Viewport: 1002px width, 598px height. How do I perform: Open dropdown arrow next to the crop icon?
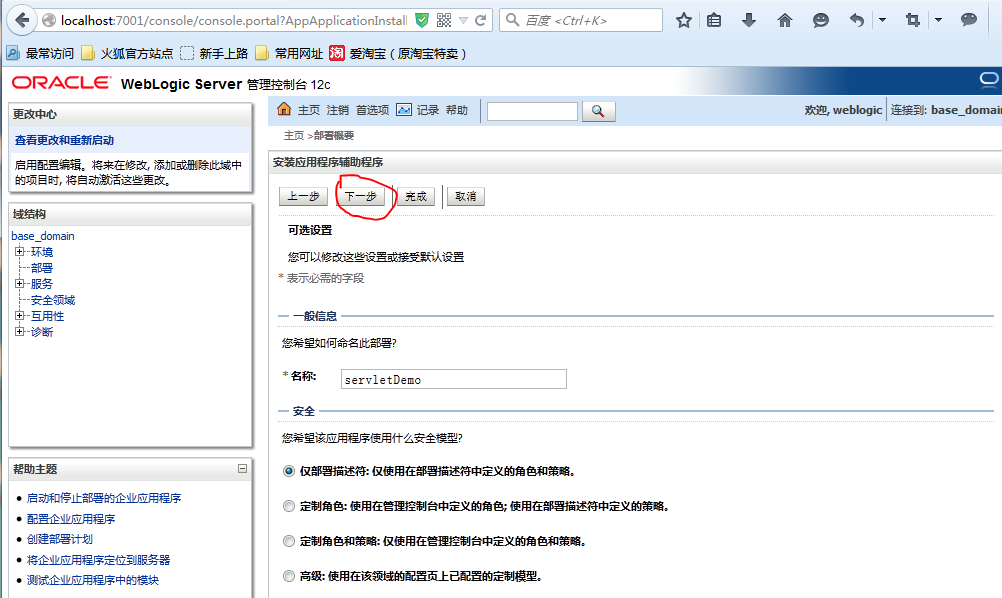point(938,20)
